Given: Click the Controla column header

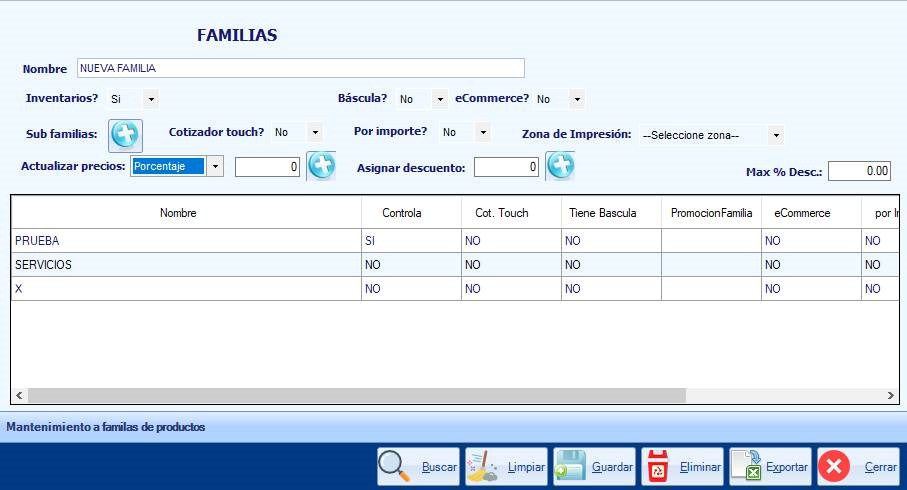Looking at the screenshot, I should [x=411, y=213].
